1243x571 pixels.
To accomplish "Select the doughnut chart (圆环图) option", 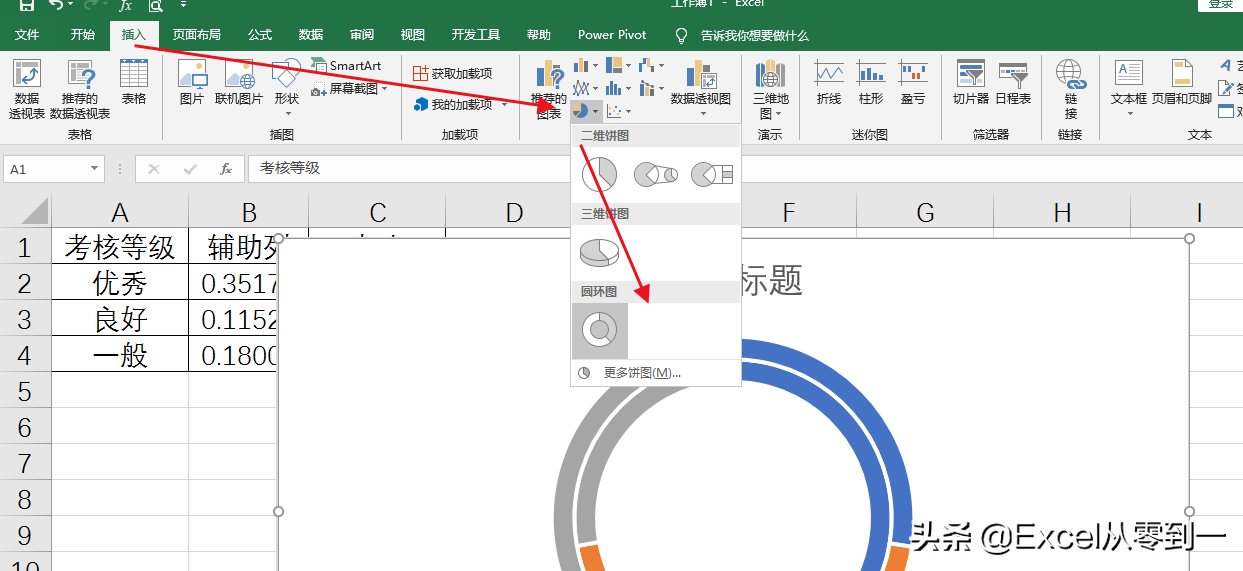I will click(600, 330).
